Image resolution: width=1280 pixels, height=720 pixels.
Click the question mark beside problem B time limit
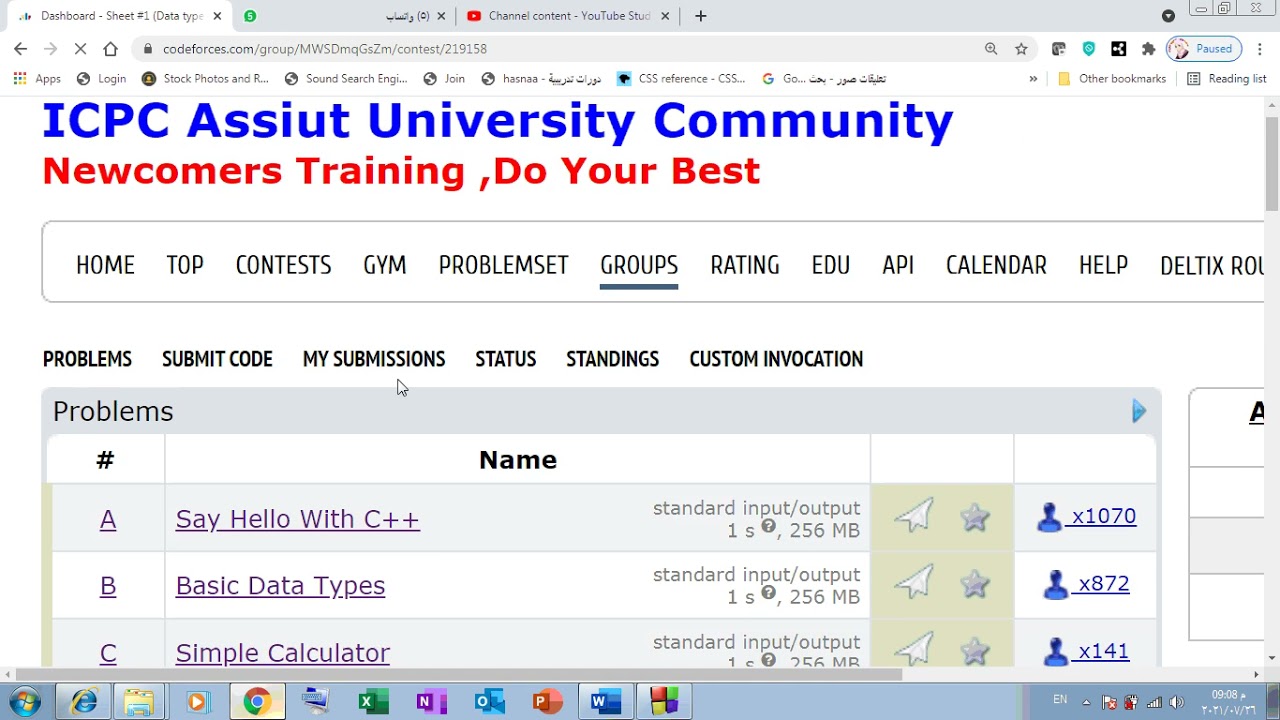click(x=768, y=593)
